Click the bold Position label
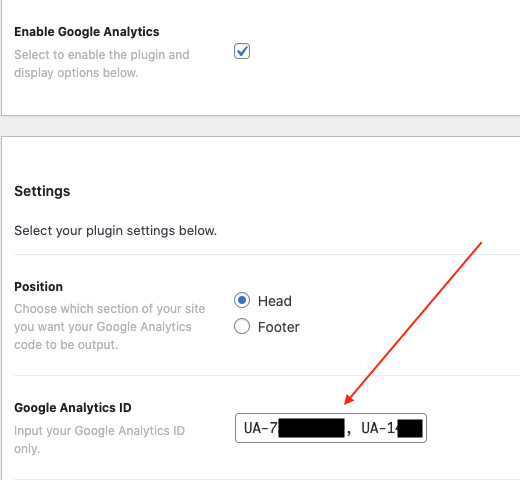The height and width of the screenshot is (480, 520). click(38, 287)
